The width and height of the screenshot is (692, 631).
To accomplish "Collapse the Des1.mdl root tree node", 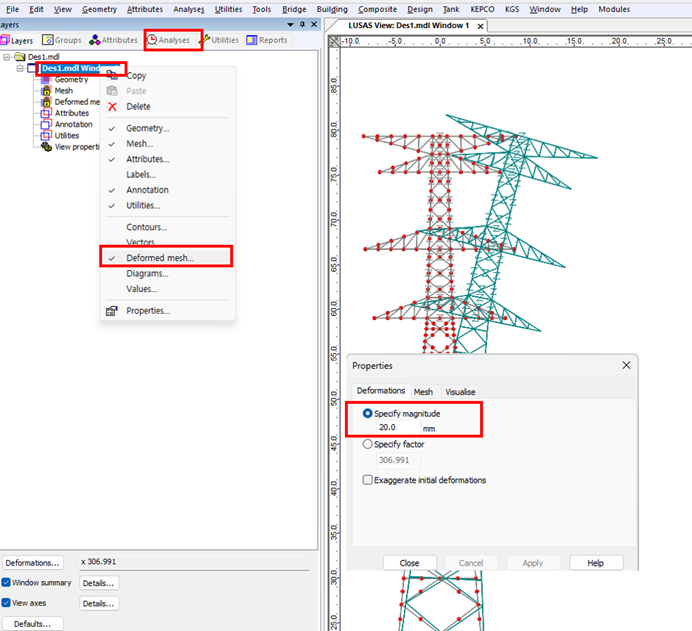I will [x=8, y=58].
